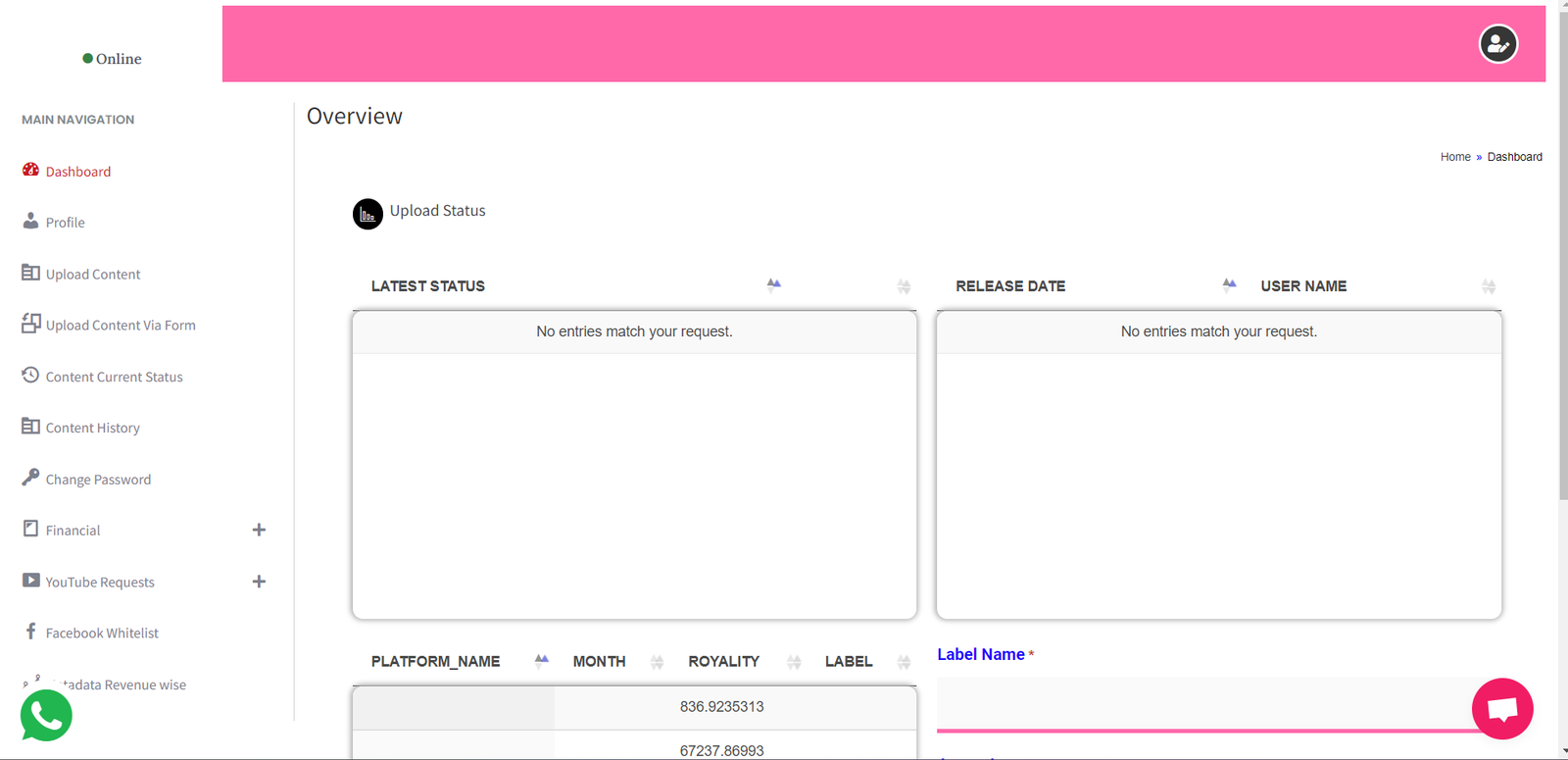This screenshot has width=1568, height=760.
Task: Expand the Financial submenu plus
Action: coord(259,530)
